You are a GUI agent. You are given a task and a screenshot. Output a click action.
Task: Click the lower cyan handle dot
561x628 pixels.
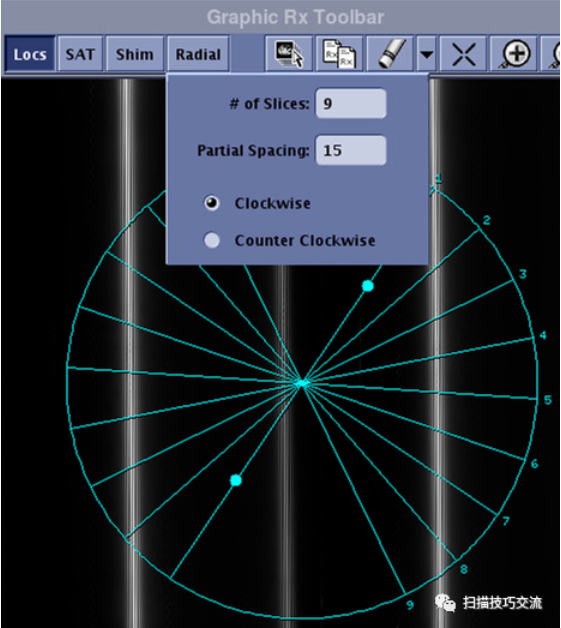[236, 480]
